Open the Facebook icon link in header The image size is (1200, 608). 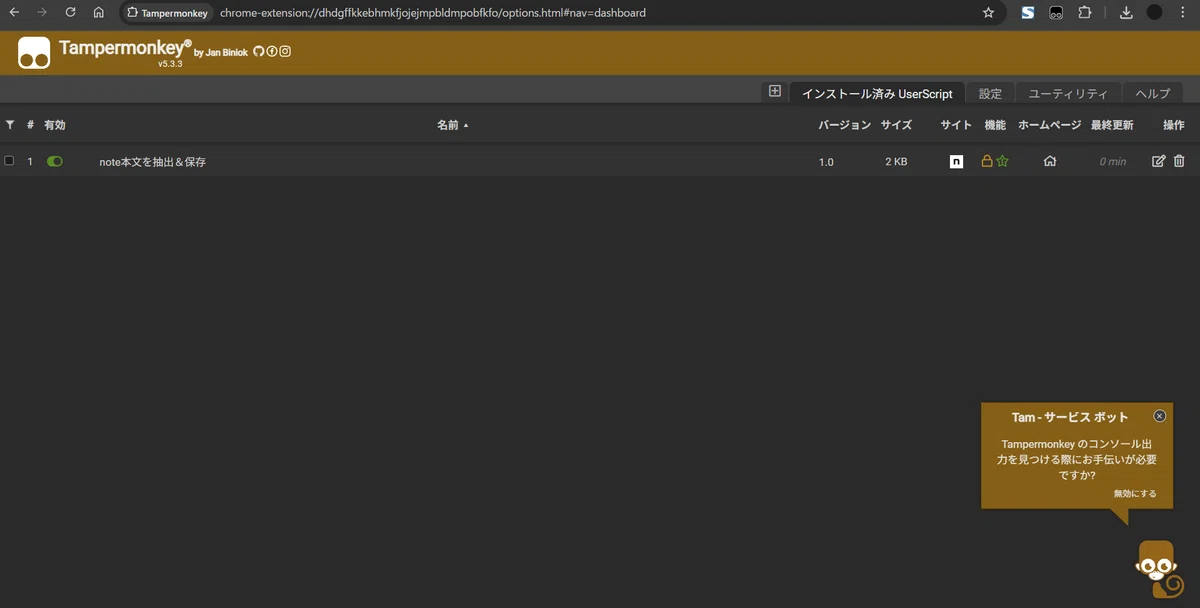[x=272, y=52]
